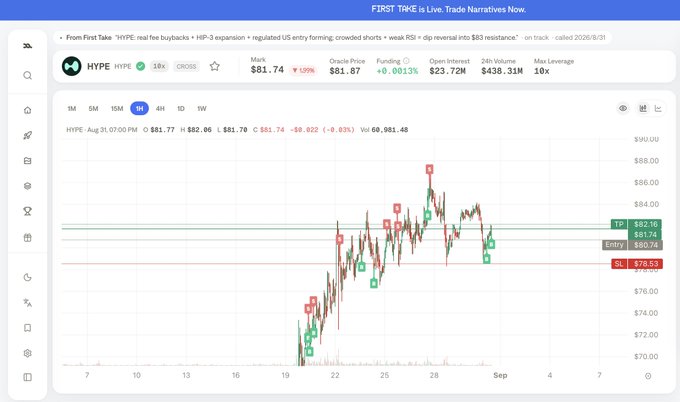Select the 1W timeframe
Screen dimensions: 680x402
click(202, 108)
